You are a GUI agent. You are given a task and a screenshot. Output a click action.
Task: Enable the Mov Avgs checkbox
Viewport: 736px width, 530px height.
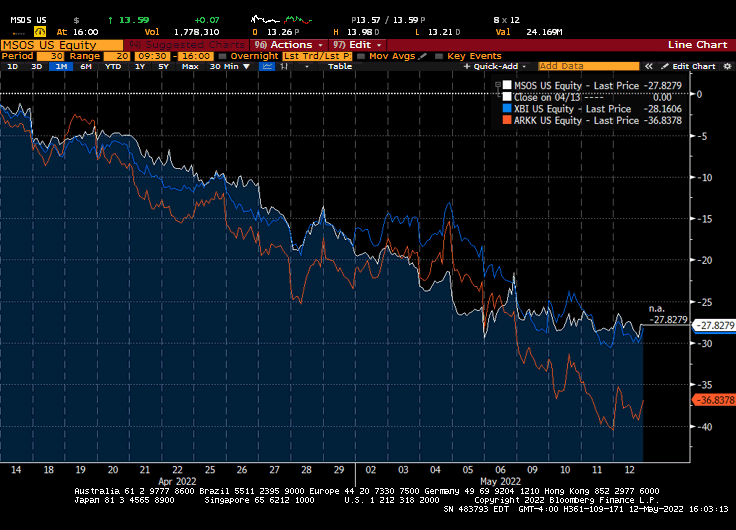tap(361, 56)
